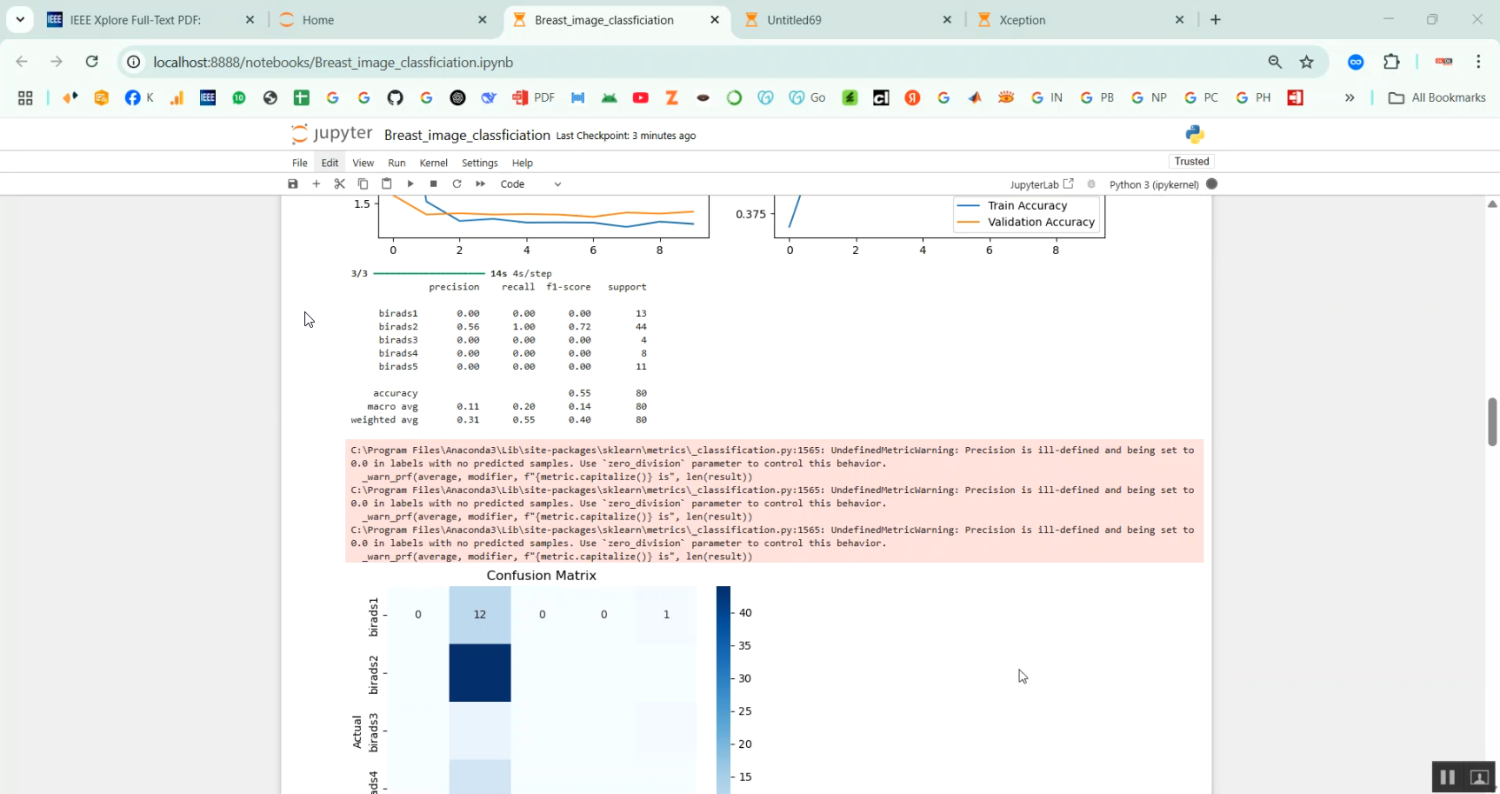Restart kernel and run all cells
The image size is (1500, 794).
pos(480,184)
